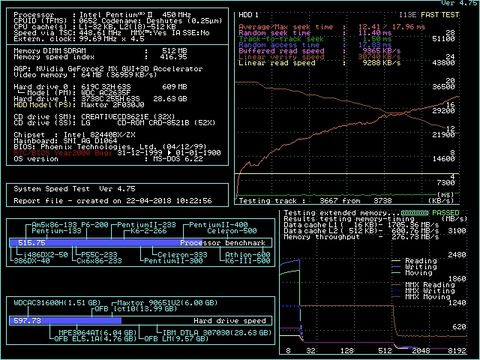This screenshot has height=360, width=480.
Task: Click the 'PentiumII-400' benchmark reference label
Action: click(x=218, y=225)
